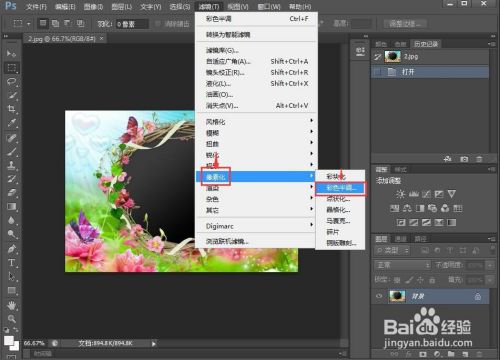
Task: Click the foreground color swatch
Action: 9,341
